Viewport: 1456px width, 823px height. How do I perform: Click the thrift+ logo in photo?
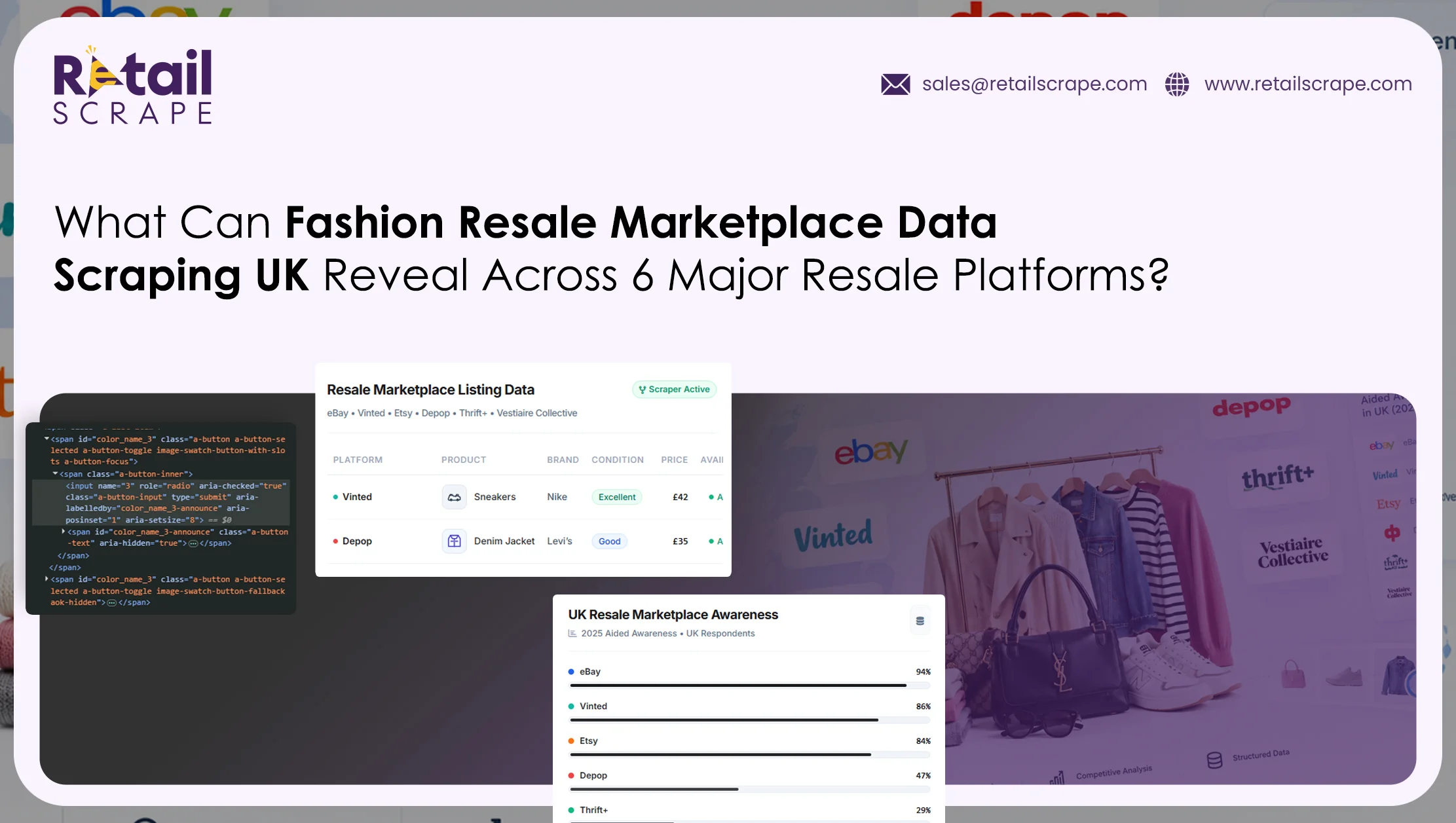click(x=1277, y=477)
